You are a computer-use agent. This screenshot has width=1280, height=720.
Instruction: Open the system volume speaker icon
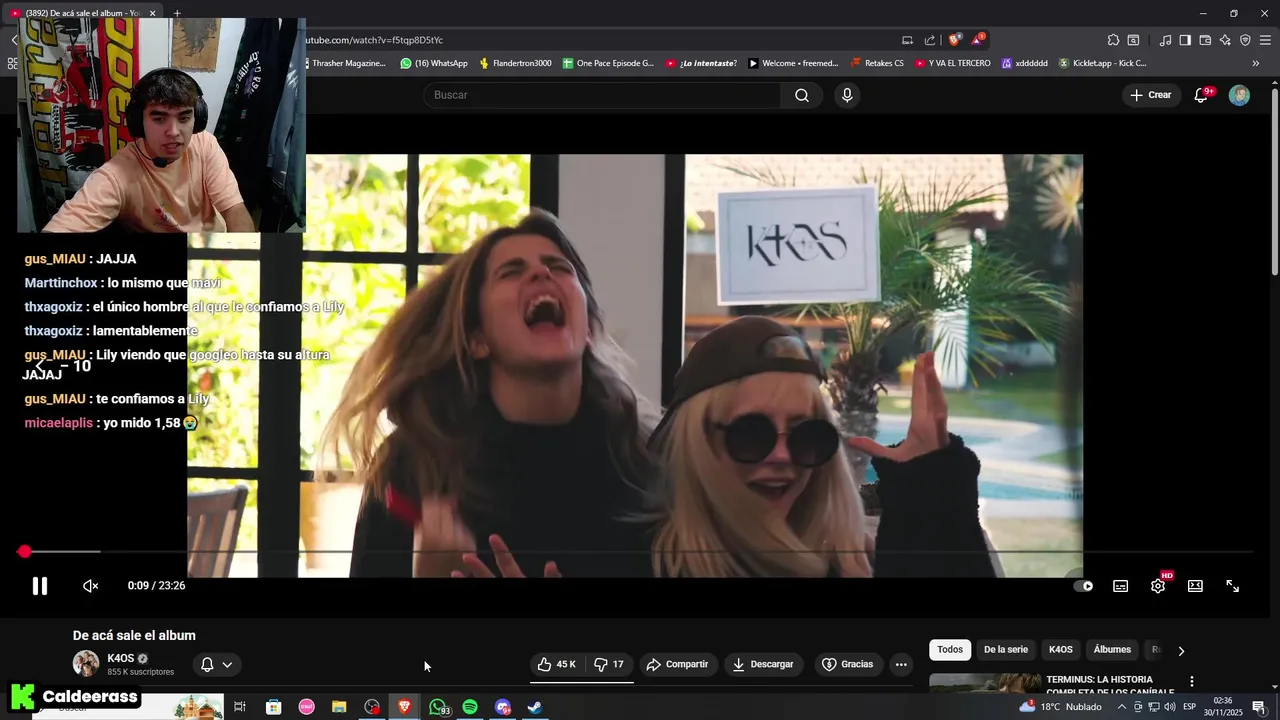click(x=1169, y=707)
